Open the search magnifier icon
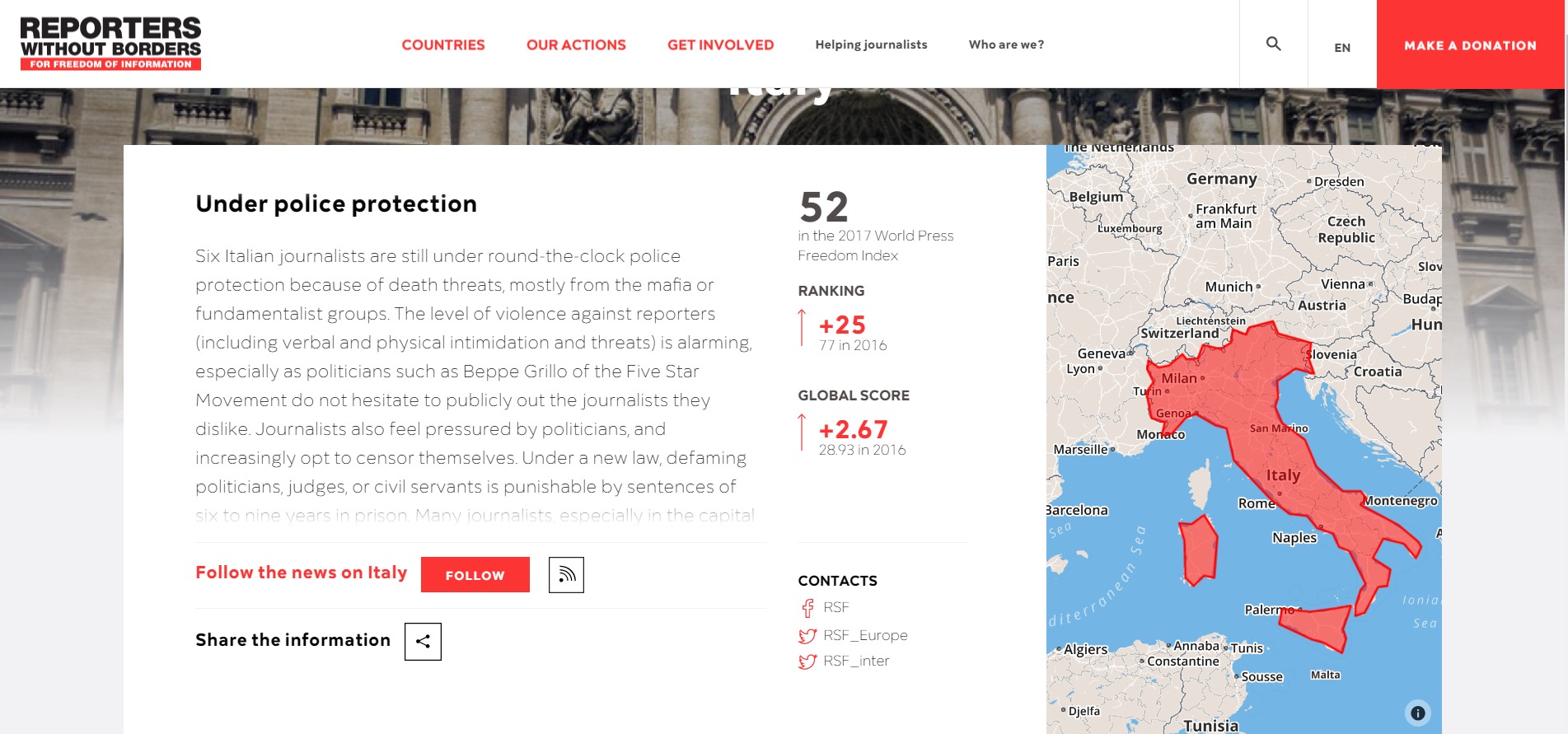 [x=1273, y=44]
